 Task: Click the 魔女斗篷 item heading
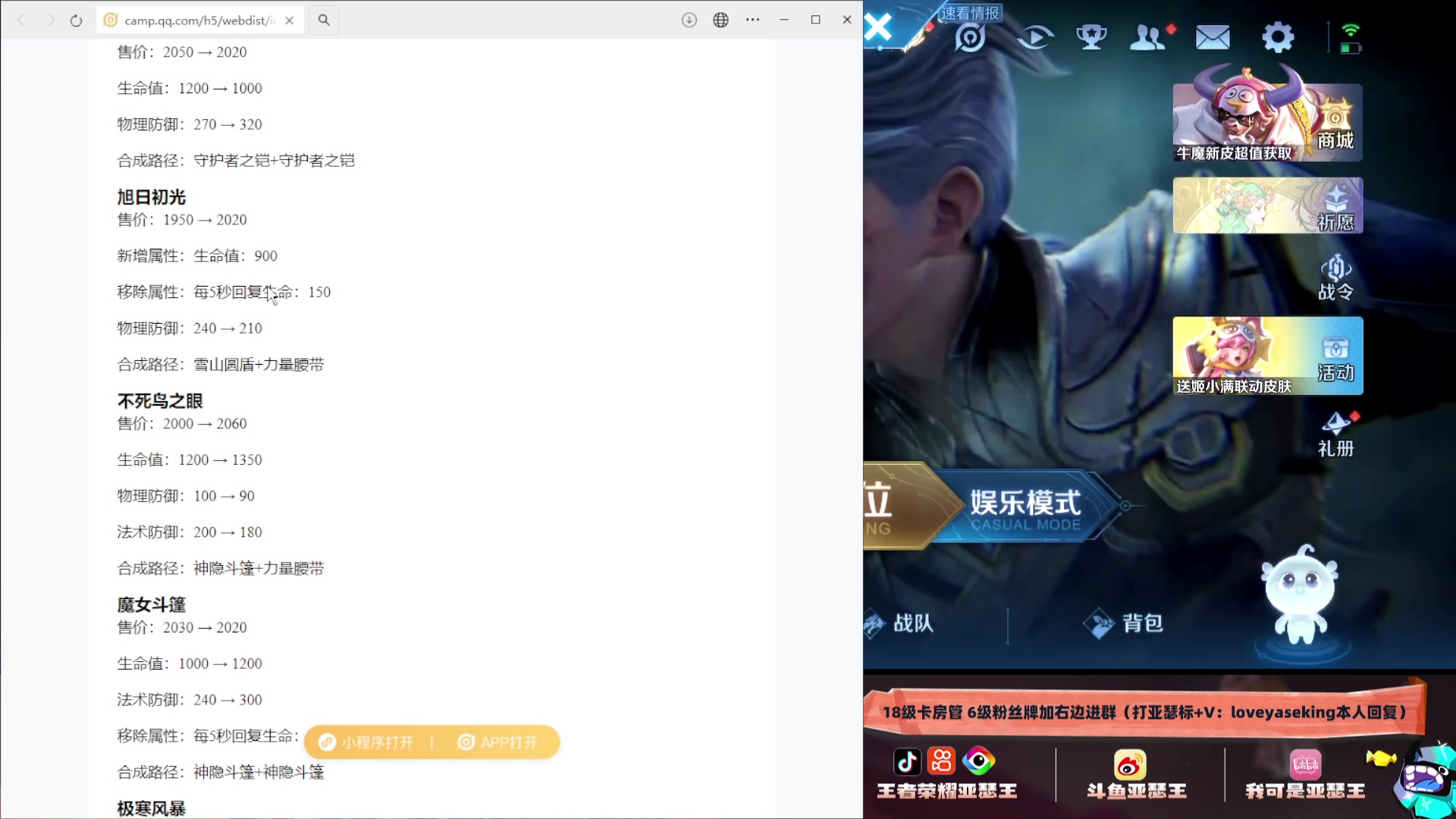point(151,605)
